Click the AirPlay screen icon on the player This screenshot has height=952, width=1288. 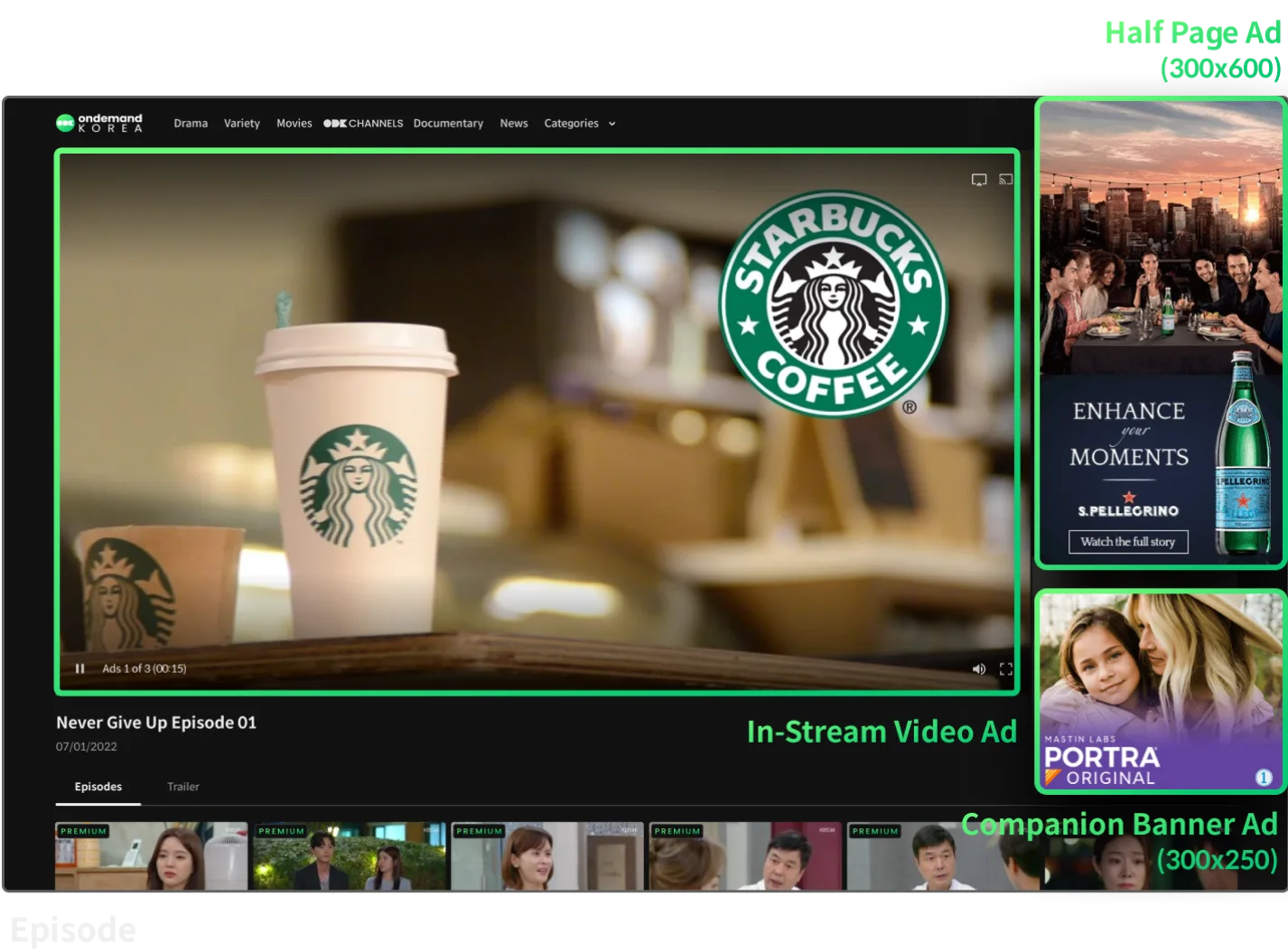979,180
